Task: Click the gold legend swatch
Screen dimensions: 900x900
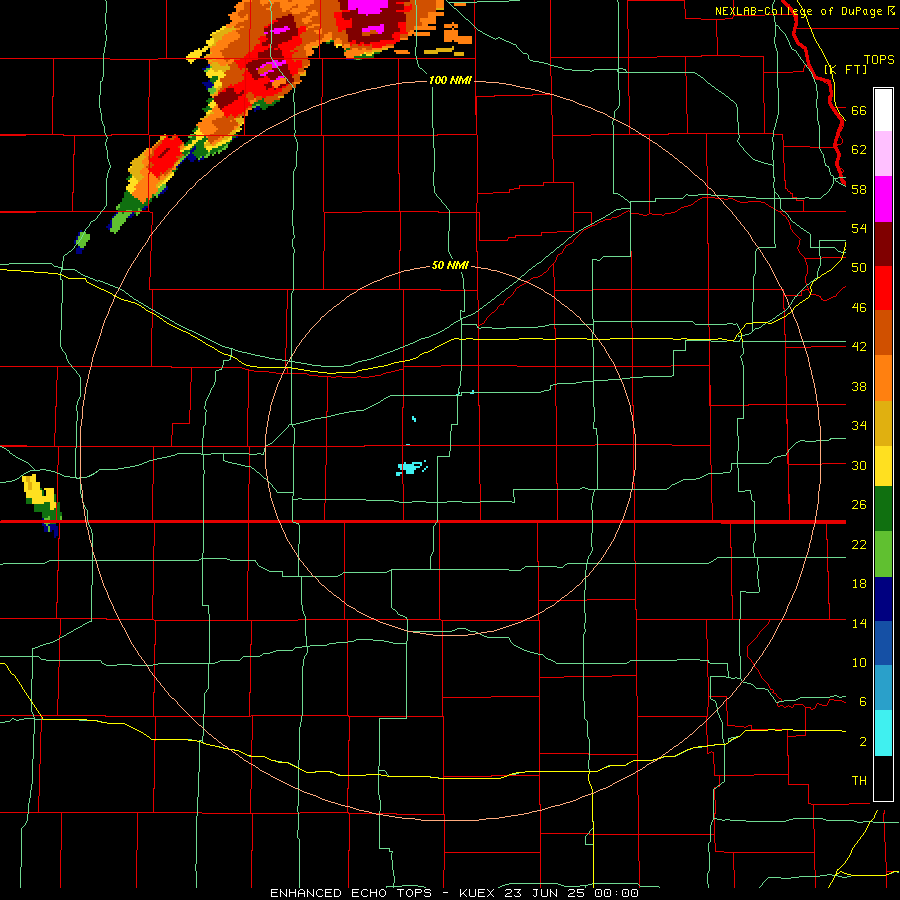Action: (x=883, y=422)
